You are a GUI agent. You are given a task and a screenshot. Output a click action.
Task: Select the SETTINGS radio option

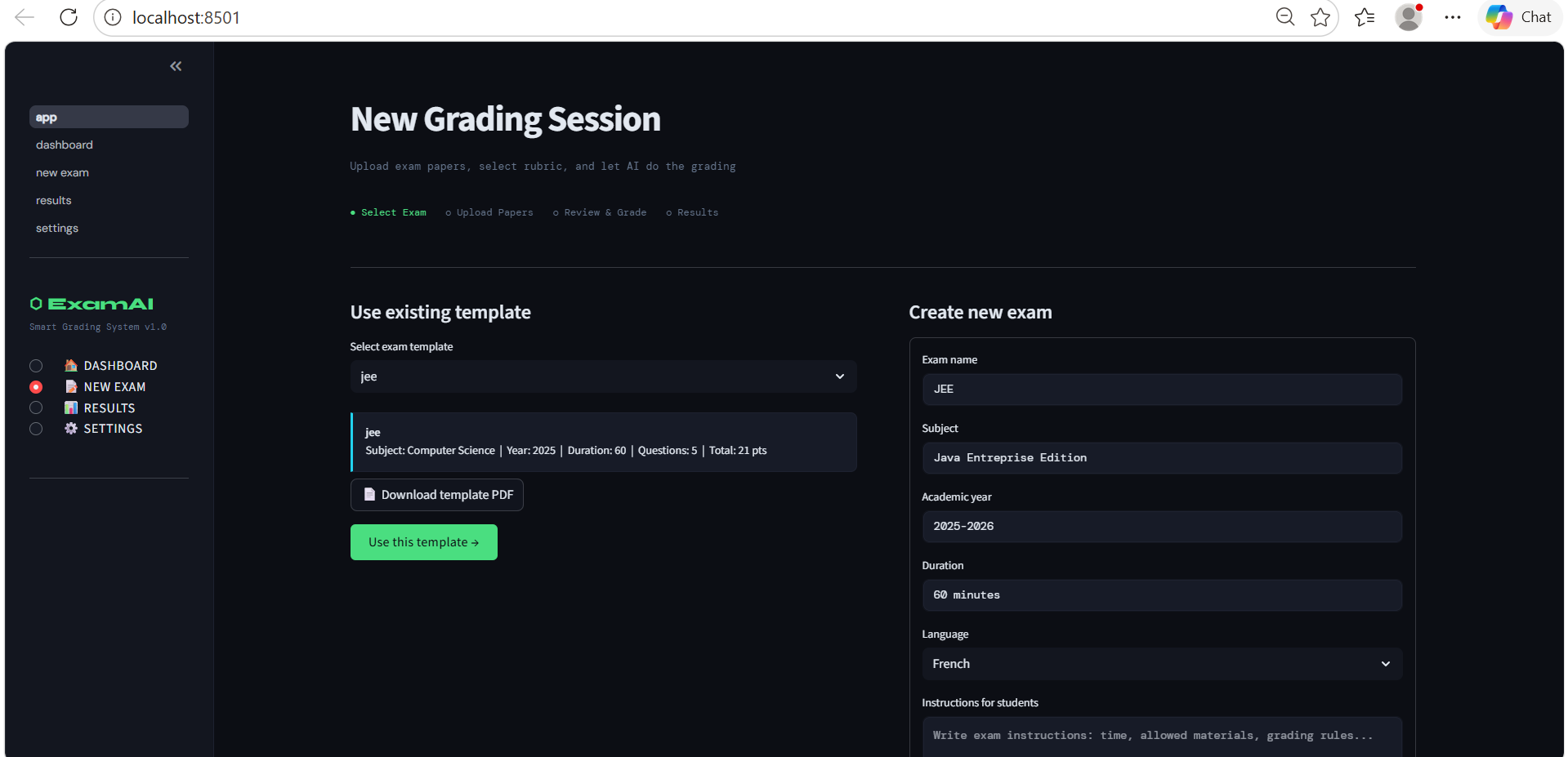[x=36, y=429]
